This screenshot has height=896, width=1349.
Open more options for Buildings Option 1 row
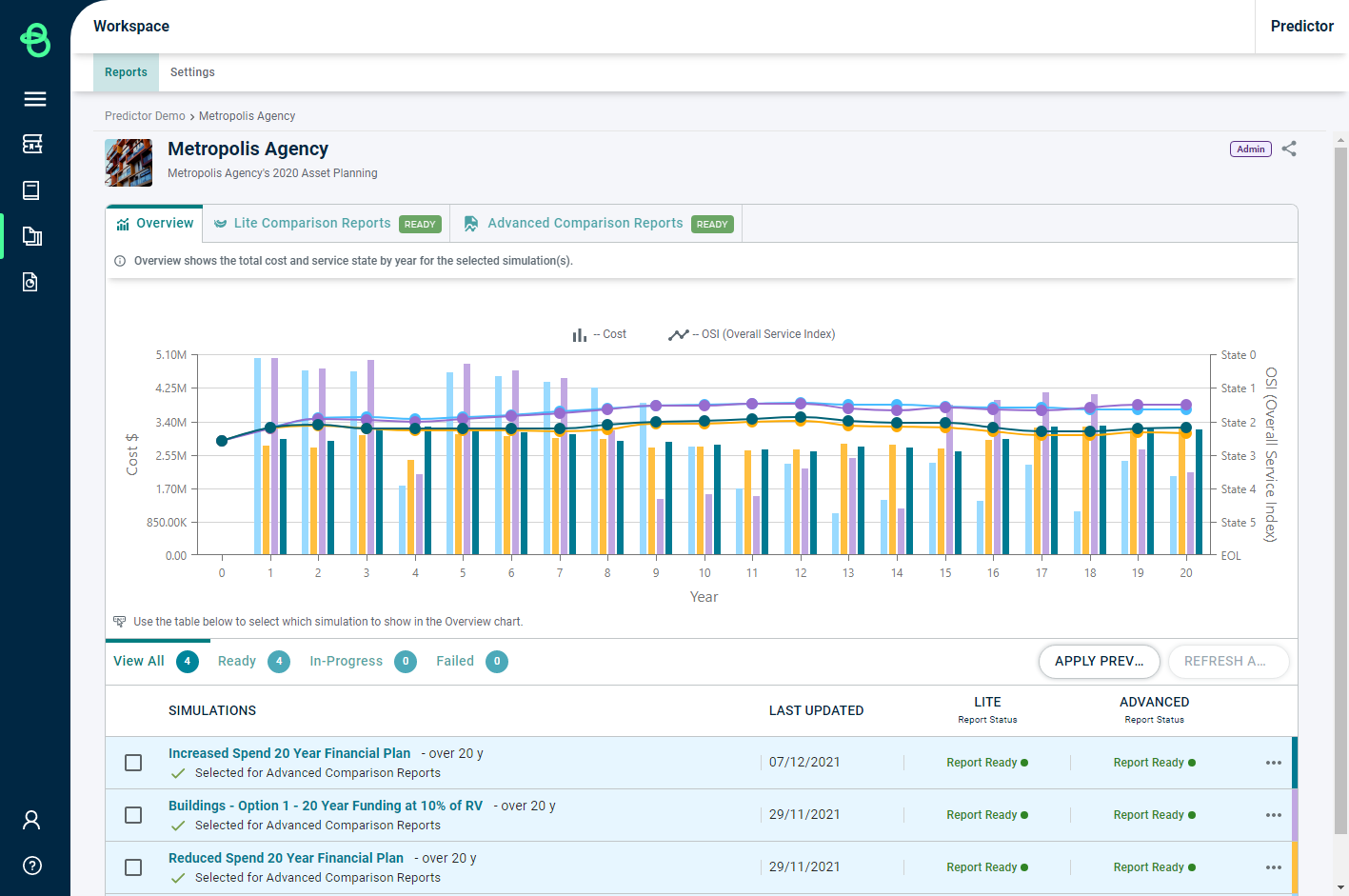pos(1273,815)
